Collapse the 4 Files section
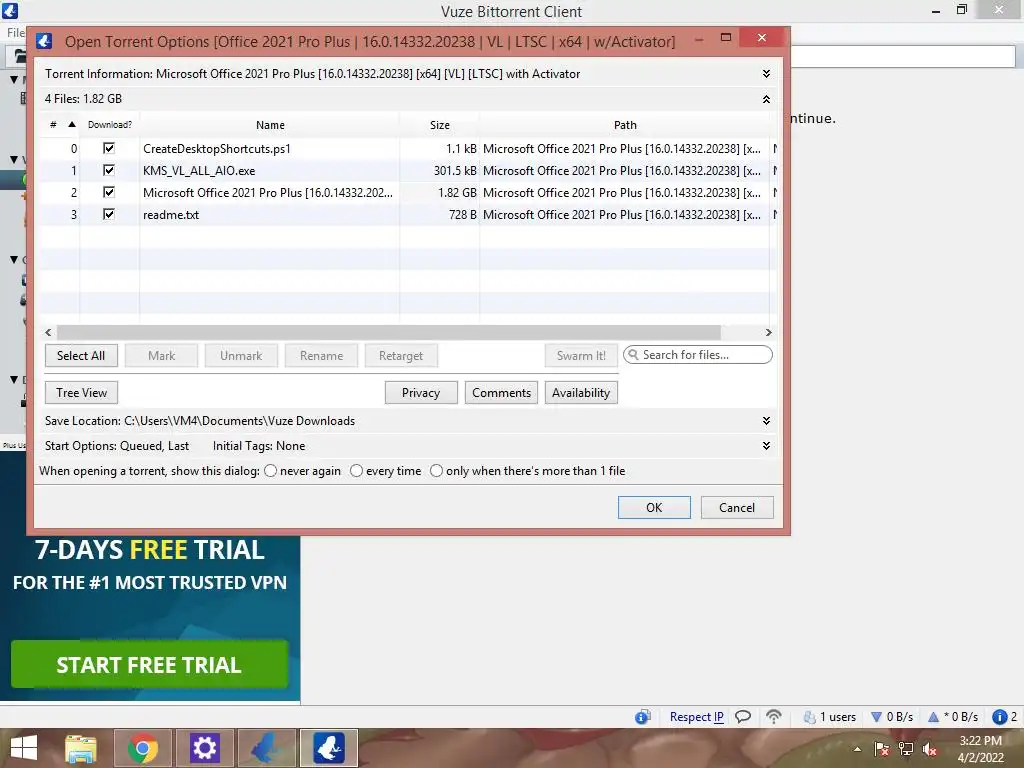Image resolution: width=1024 pixels, height=768 pixels. coord(766,99)
